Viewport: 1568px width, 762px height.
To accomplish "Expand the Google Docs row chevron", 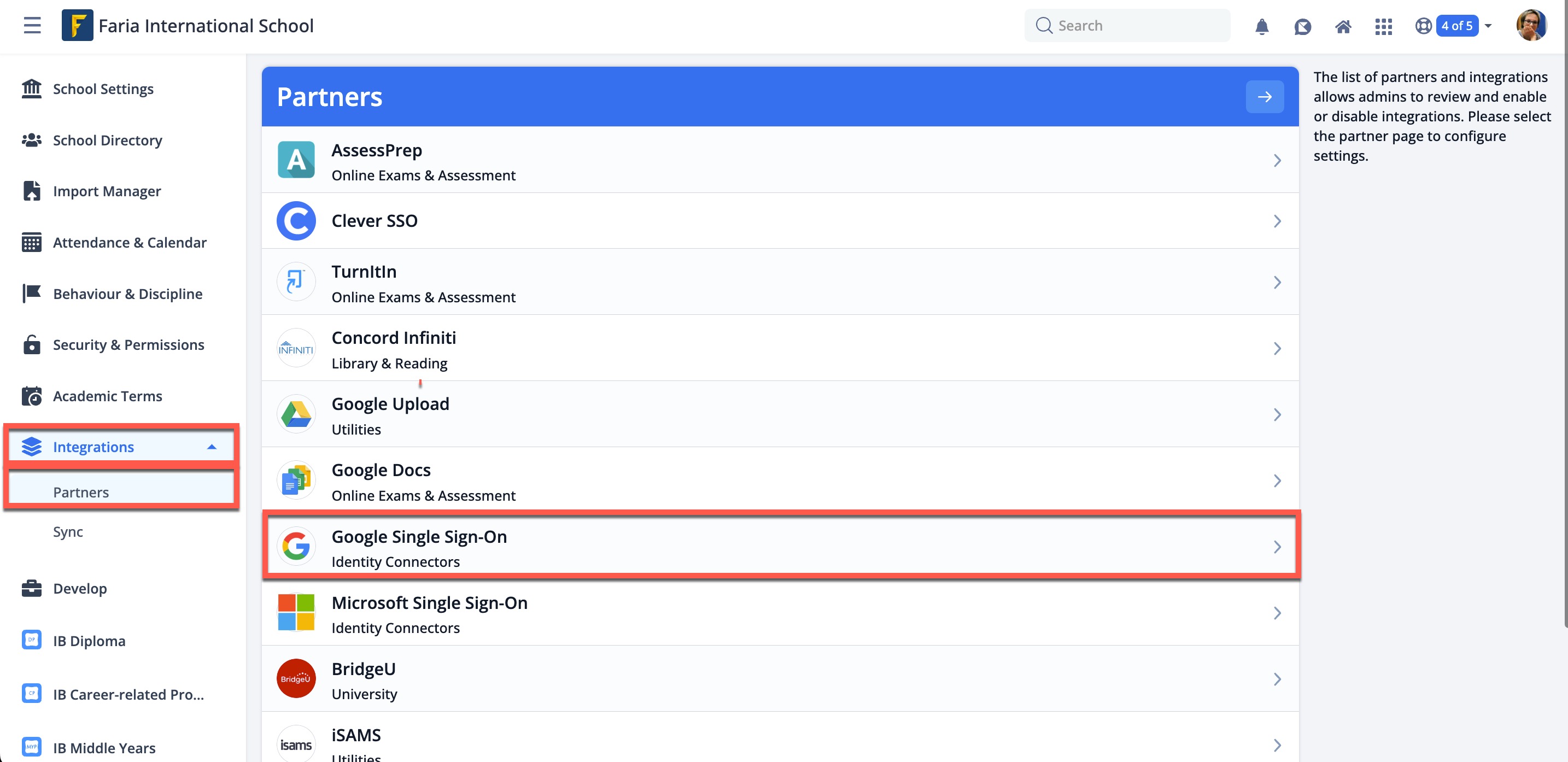I will point(1277,481).
